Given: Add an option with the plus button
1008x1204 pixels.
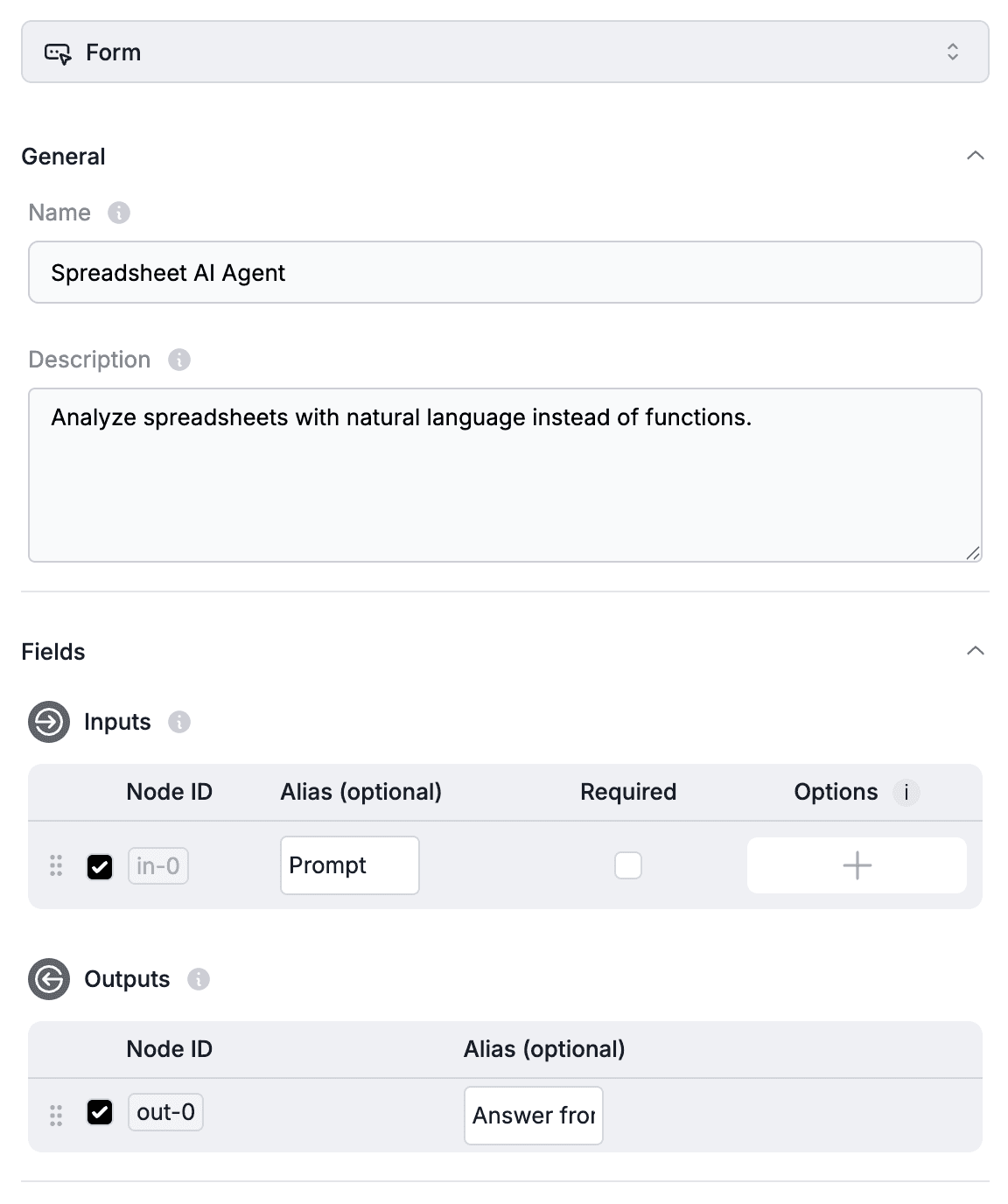Looking at the screenshot, I should pyautogui.click(x=857, y=865).
